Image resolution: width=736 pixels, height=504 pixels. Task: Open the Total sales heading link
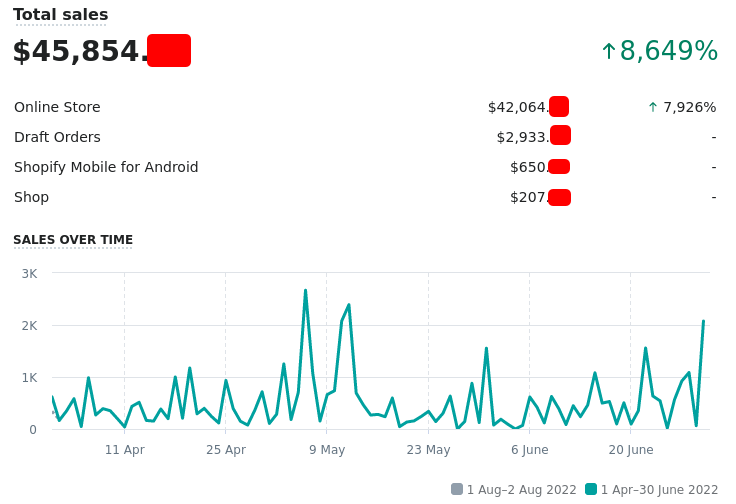pos(60,15)
